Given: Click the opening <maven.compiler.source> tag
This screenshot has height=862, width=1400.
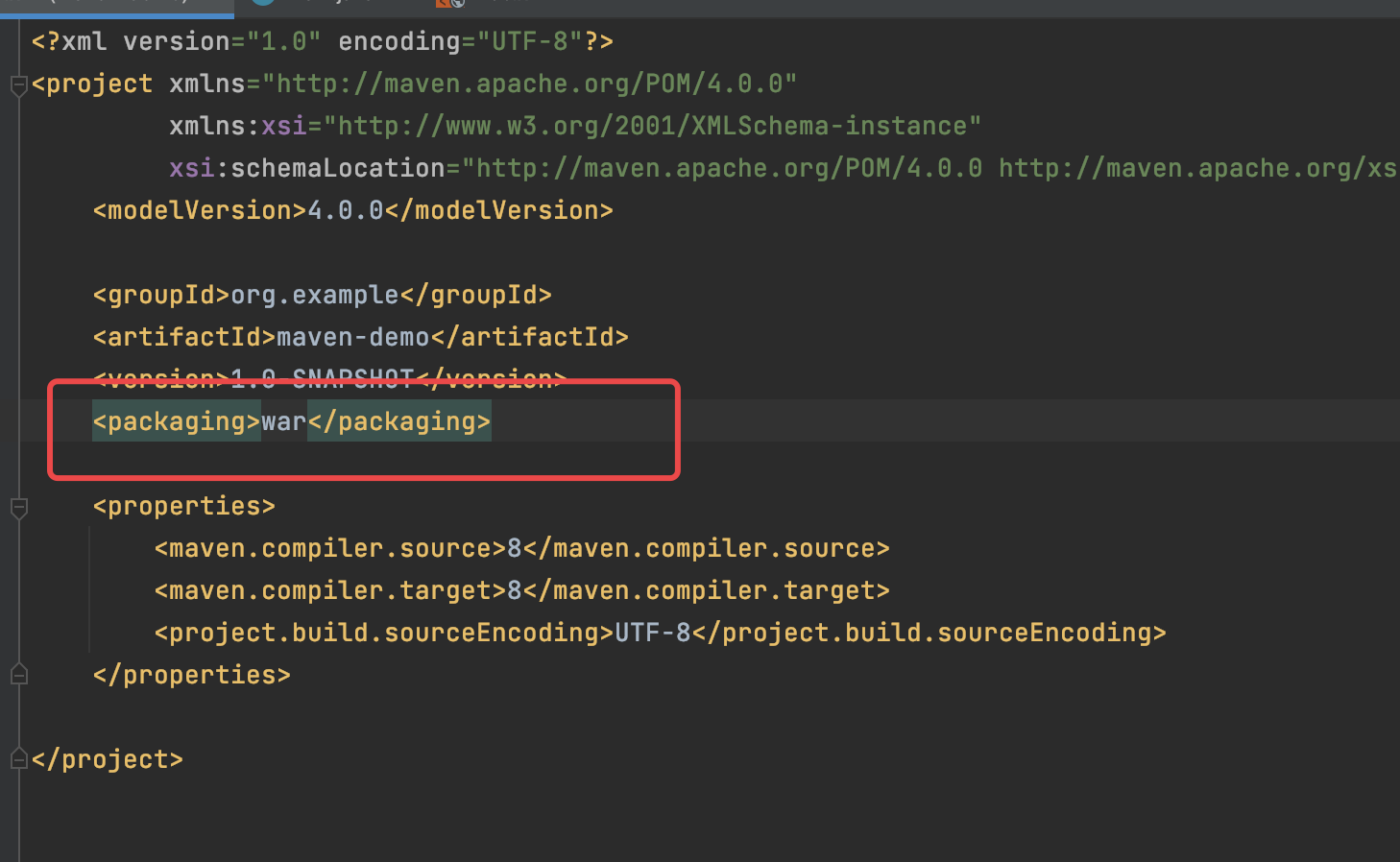Looking at the screenshot, I should click(330, 549).
